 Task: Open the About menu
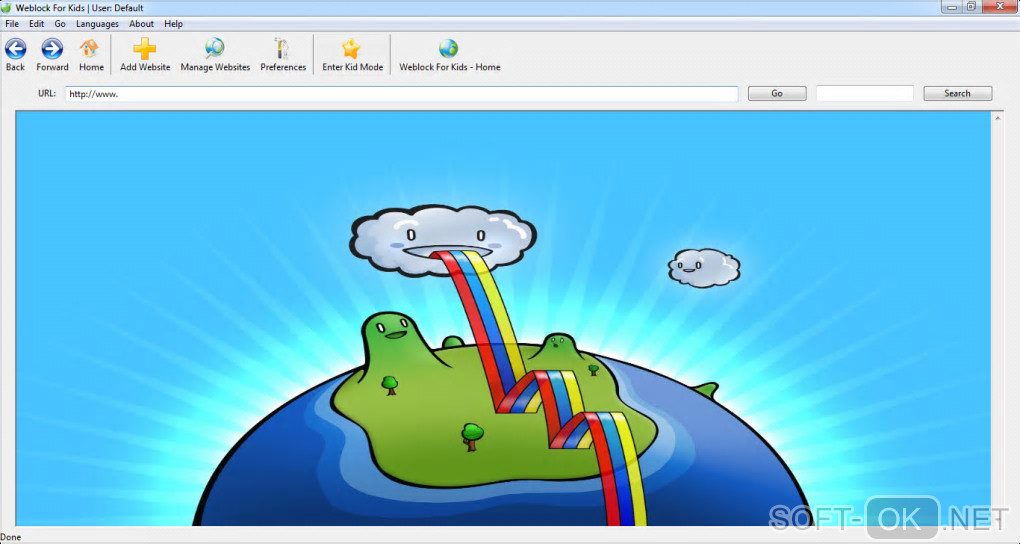pos(141,23)
